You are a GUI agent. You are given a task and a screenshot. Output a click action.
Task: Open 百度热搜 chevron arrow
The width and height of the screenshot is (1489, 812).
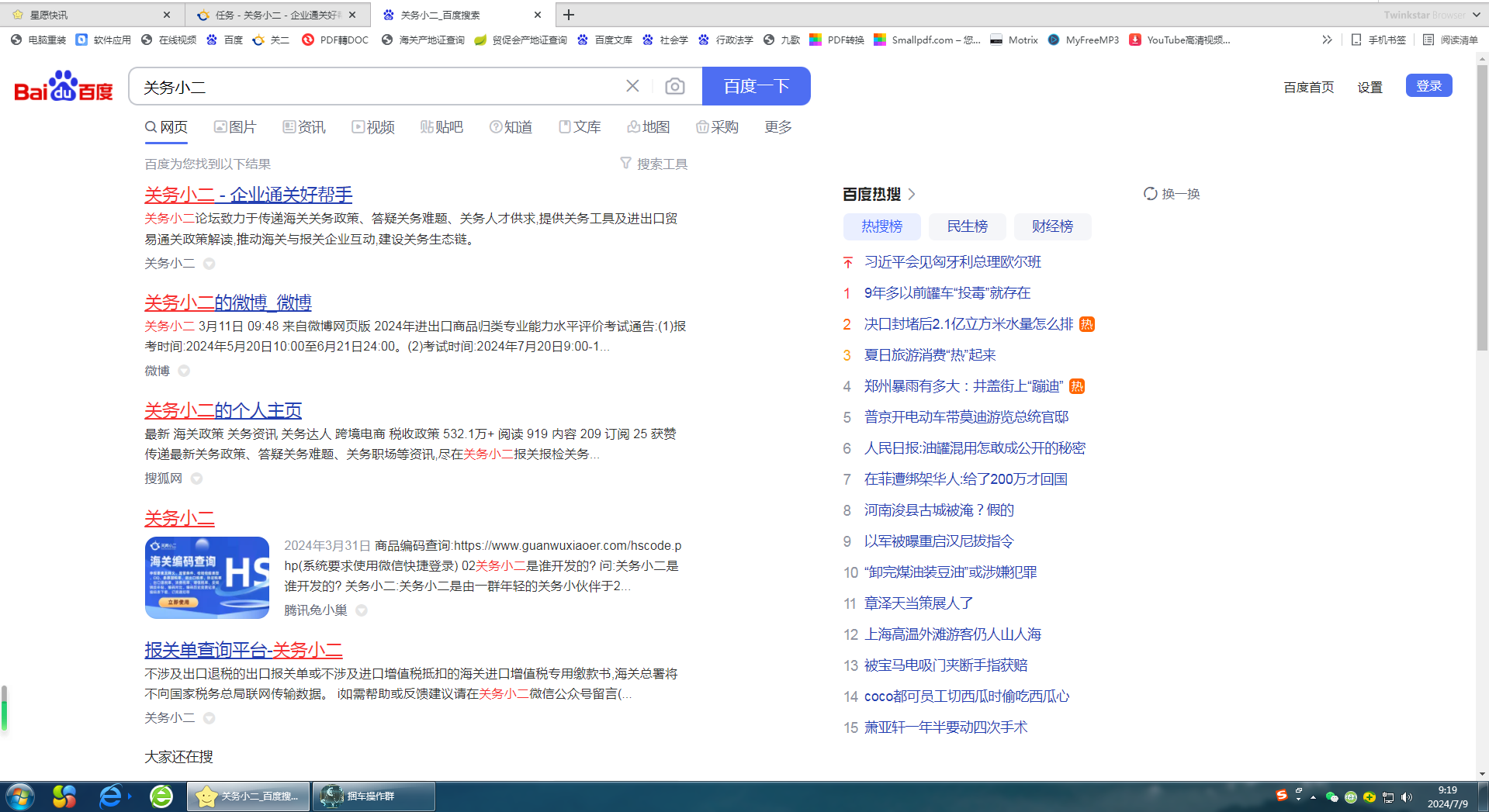point(912,194)
